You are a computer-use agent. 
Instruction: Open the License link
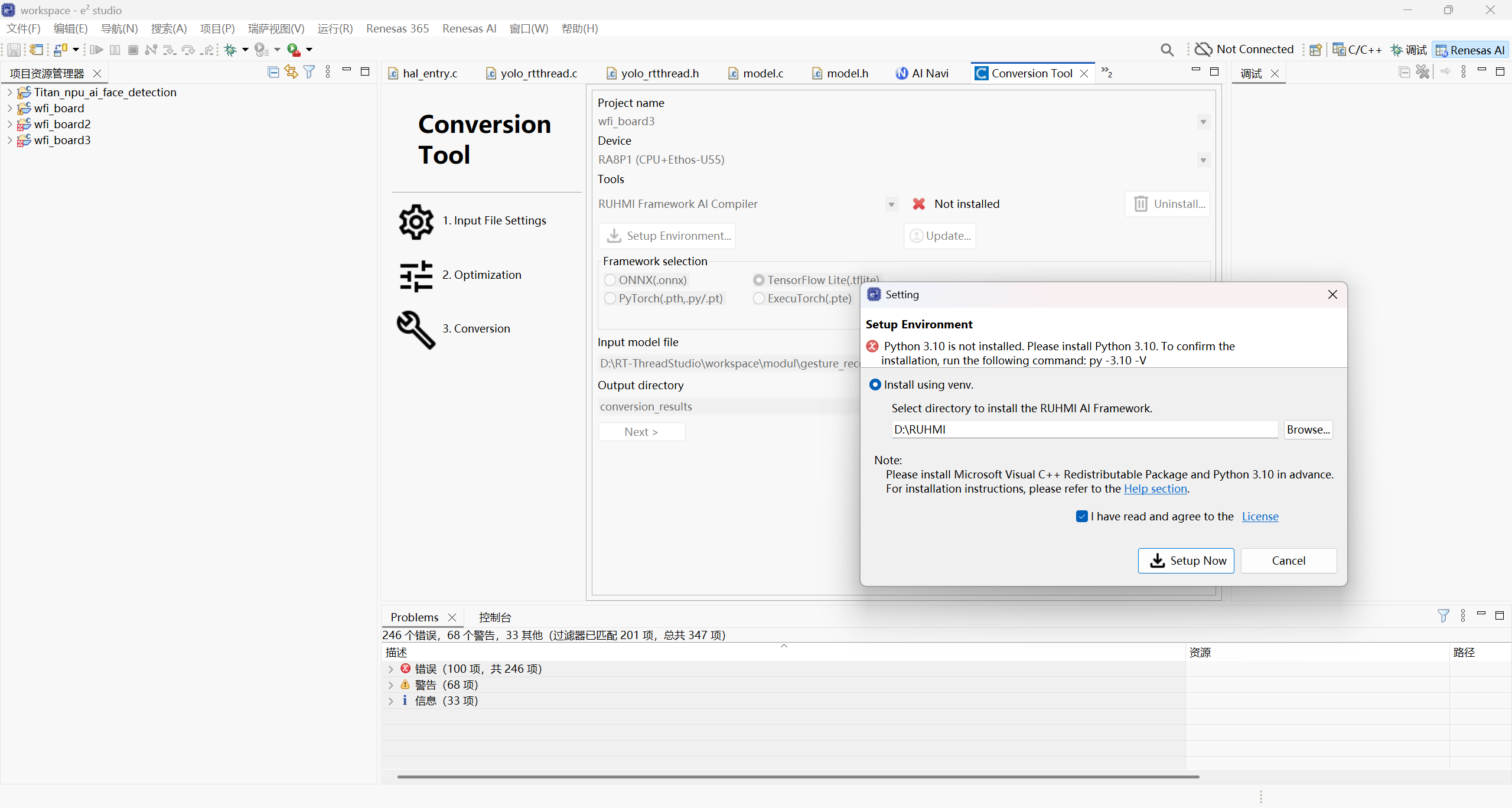click(x=1260, y=516)
